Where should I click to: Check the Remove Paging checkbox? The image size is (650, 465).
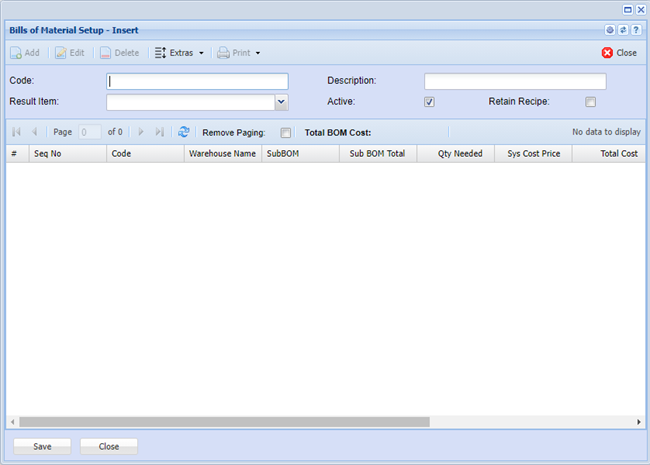click(x=286, y=132)
